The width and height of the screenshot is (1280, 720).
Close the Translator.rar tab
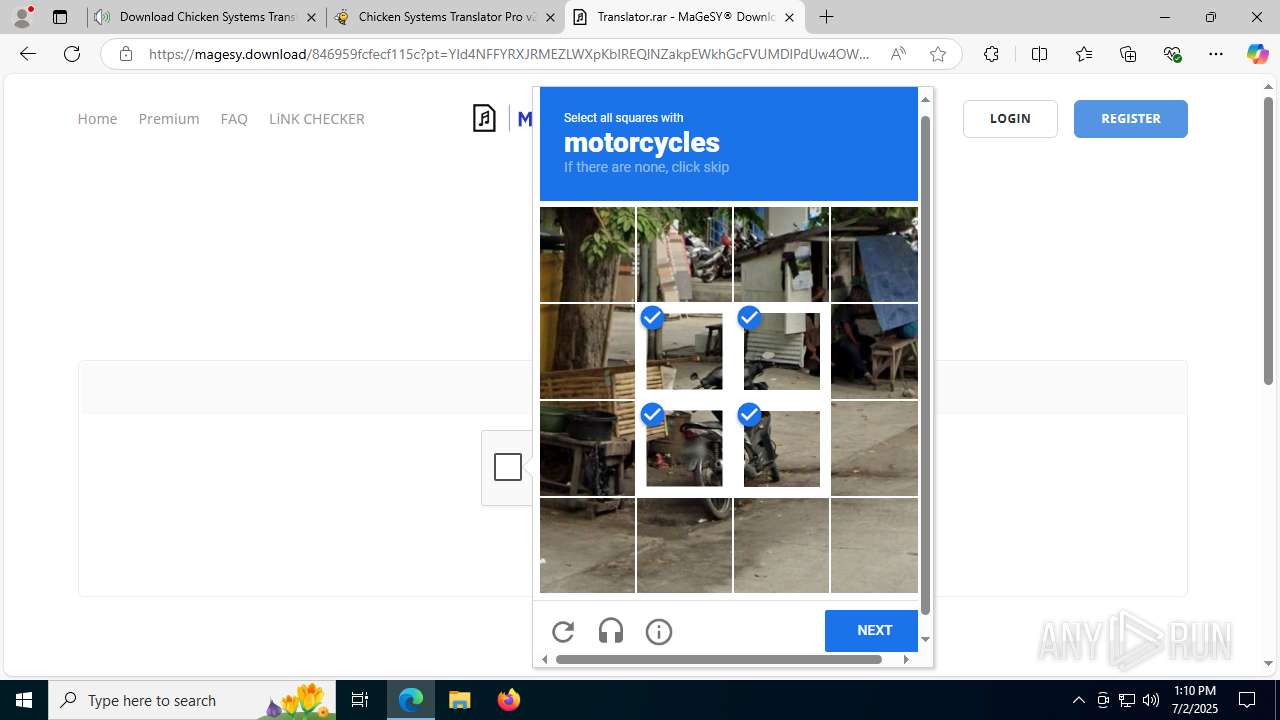pyautogui.click(x=789, y=17)
